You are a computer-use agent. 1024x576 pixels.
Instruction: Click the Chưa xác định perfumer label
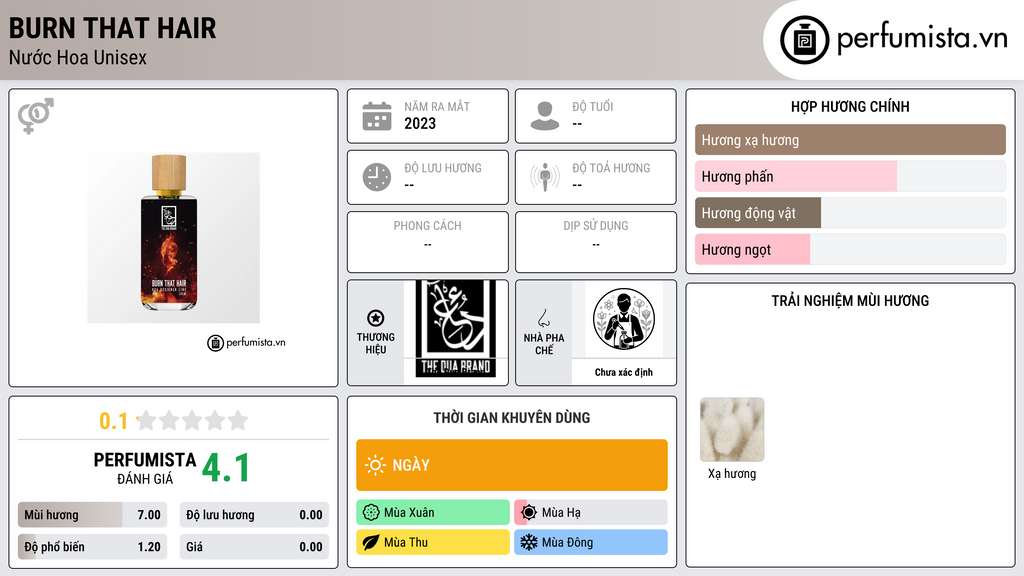(624, 372)
